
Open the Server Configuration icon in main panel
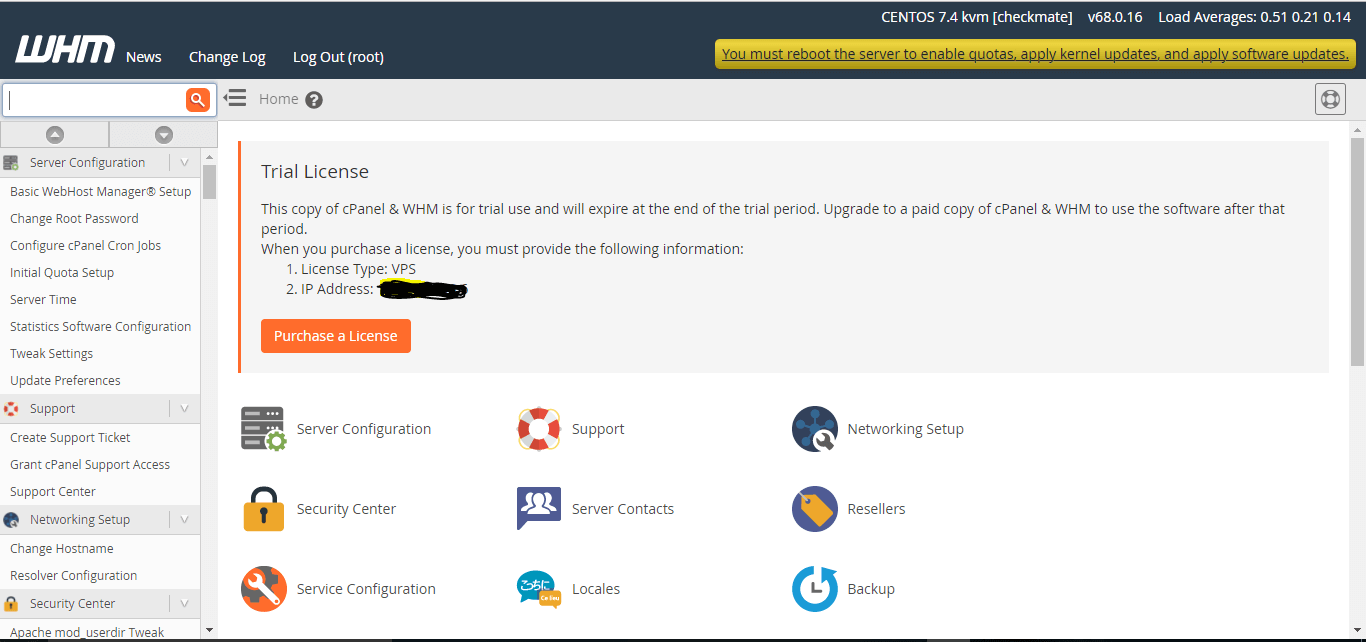(x=263, y=429)
